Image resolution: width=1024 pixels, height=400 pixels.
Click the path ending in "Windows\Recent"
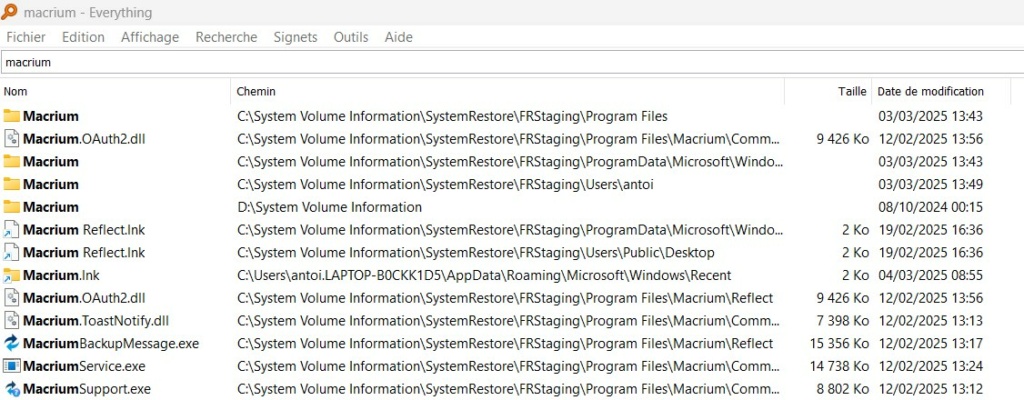pos(484,275)
